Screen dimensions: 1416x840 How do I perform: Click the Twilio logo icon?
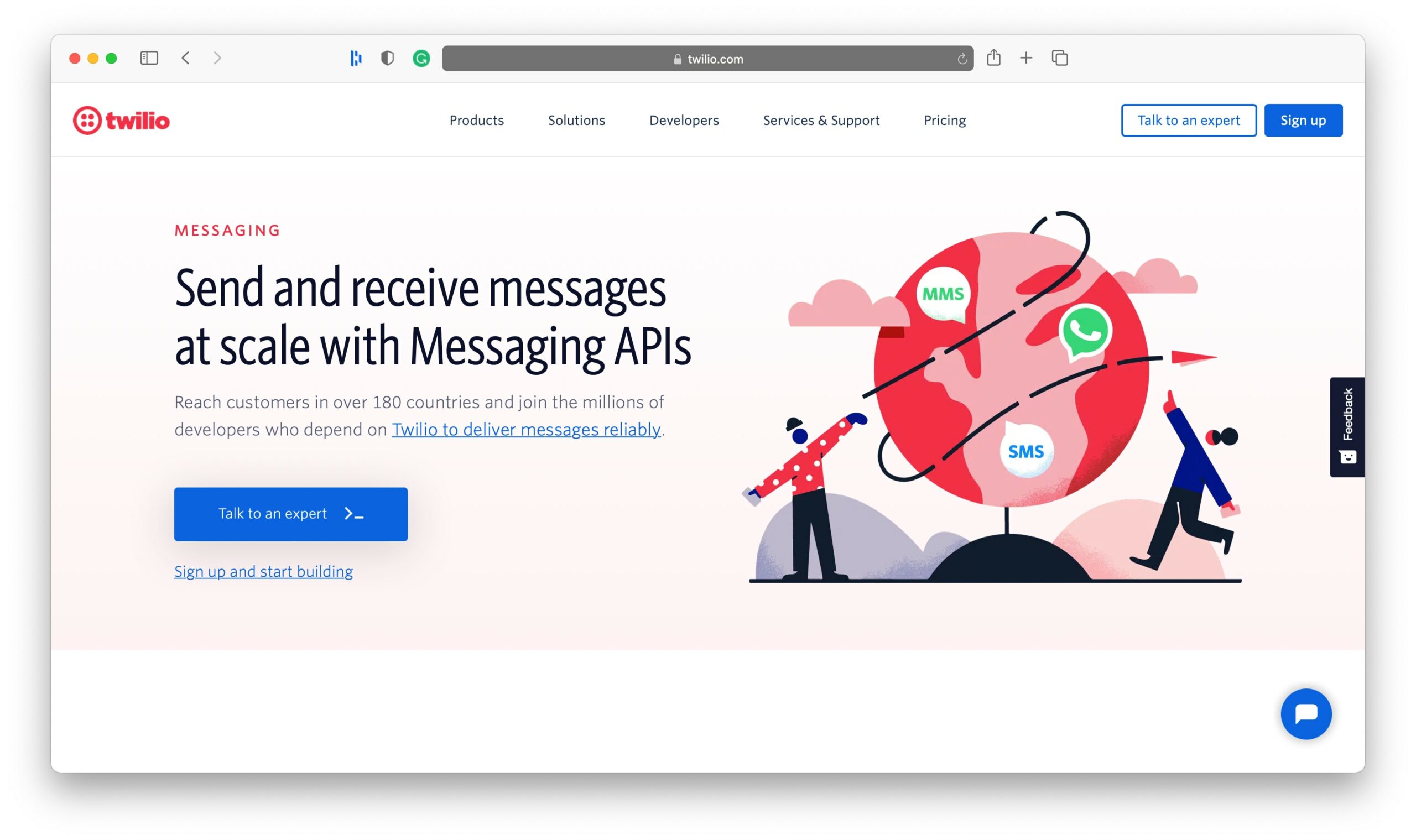coord(89,120)
